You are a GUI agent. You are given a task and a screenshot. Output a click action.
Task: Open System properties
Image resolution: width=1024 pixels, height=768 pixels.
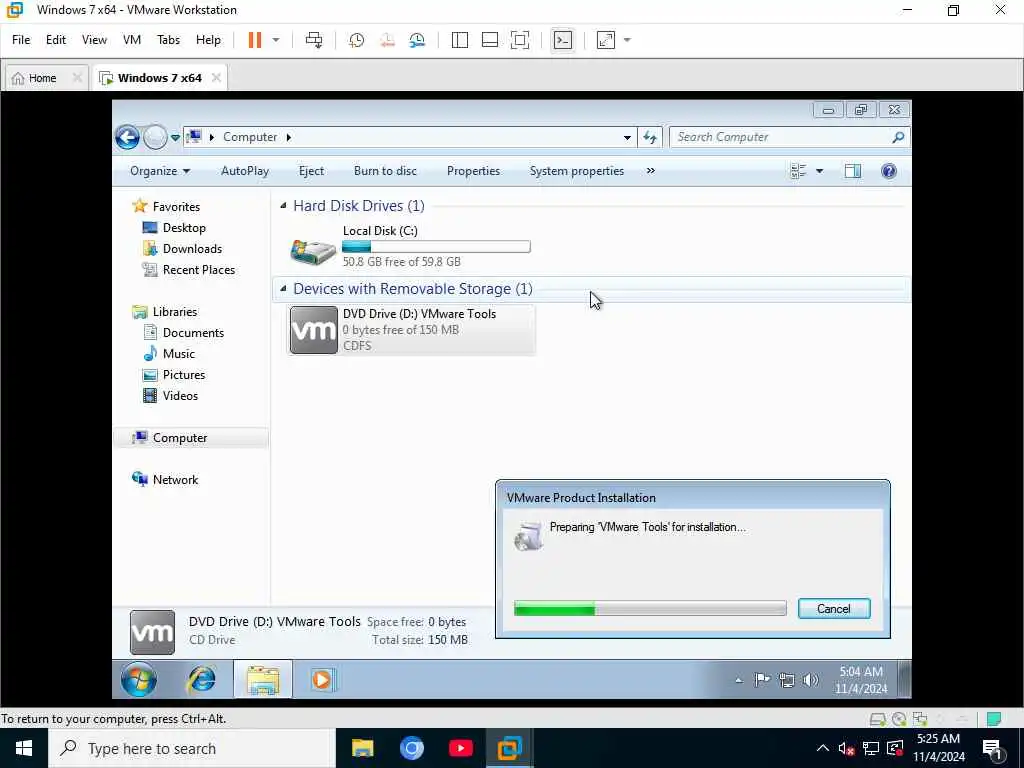tap(577, 171)
